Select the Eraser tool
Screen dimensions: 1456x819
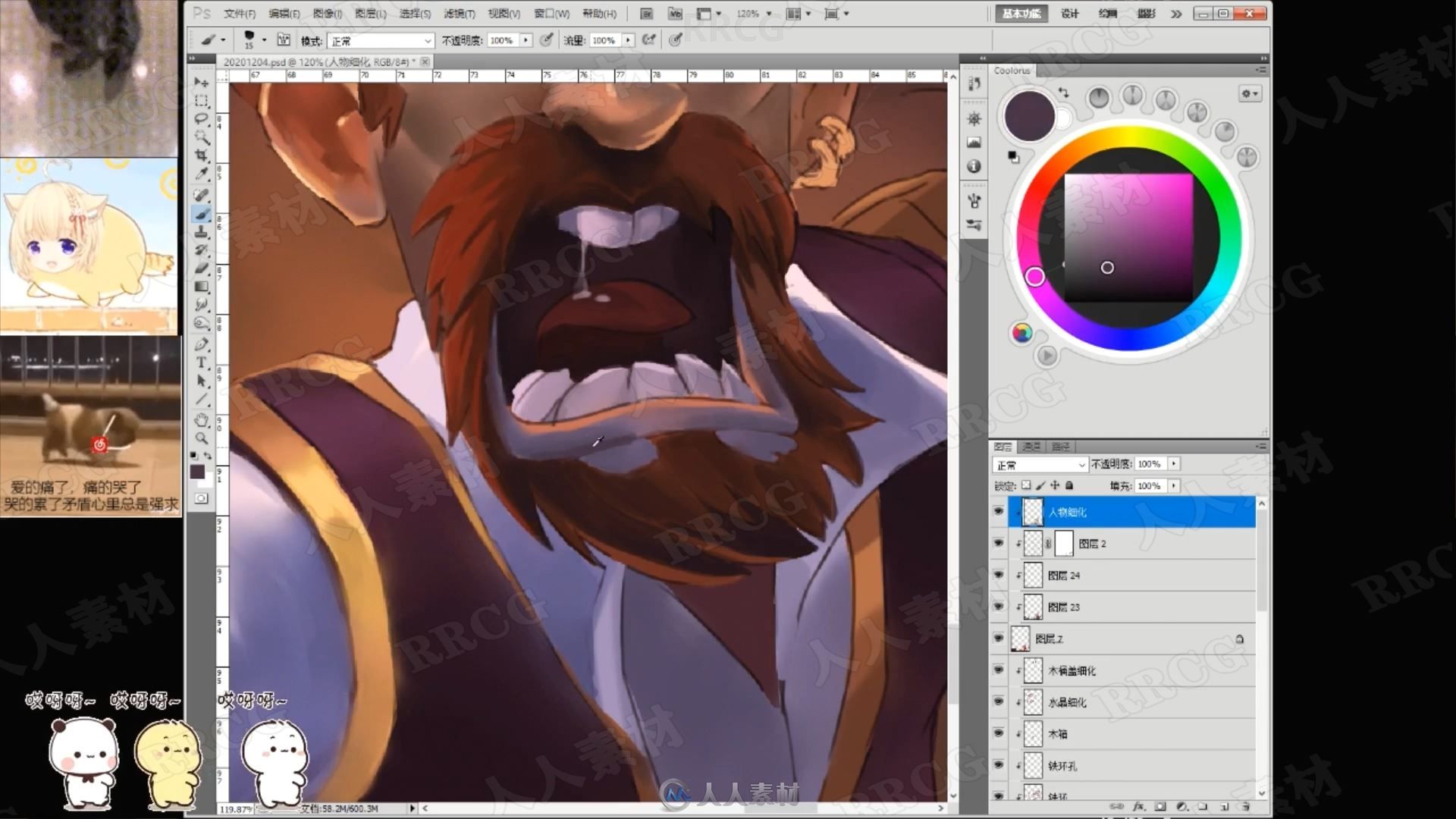pos(201,268)
